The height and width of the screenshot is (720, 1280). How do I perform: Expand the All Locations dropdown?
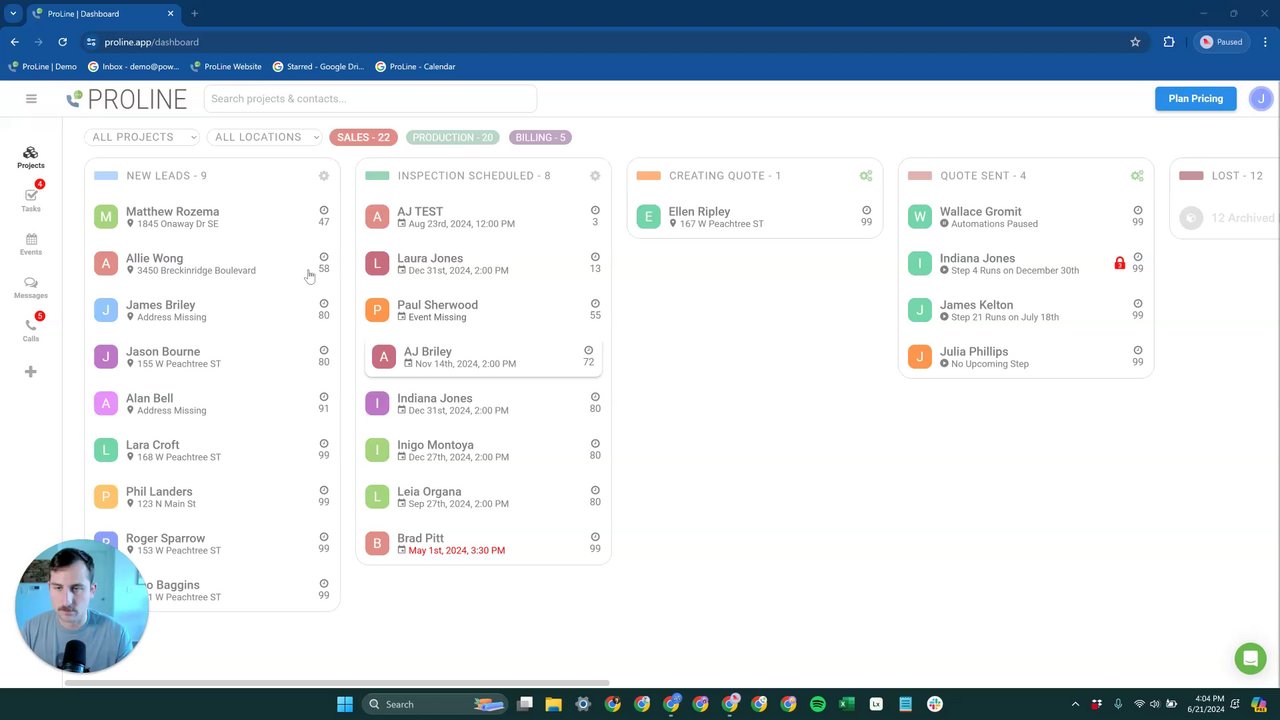point(267,137)
